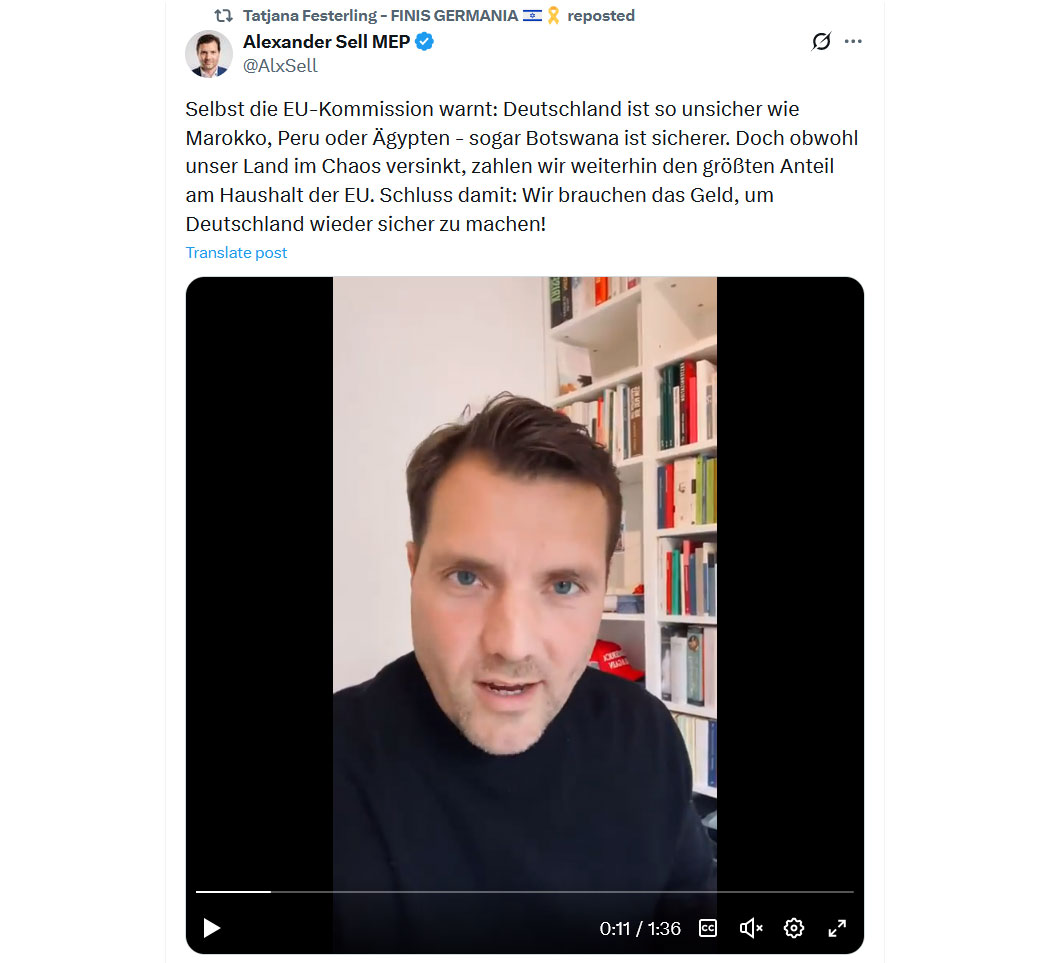Click the Israel flag emoji
Screen dimensions: 1050x963
pyautogui.click(x=532, y=15)
